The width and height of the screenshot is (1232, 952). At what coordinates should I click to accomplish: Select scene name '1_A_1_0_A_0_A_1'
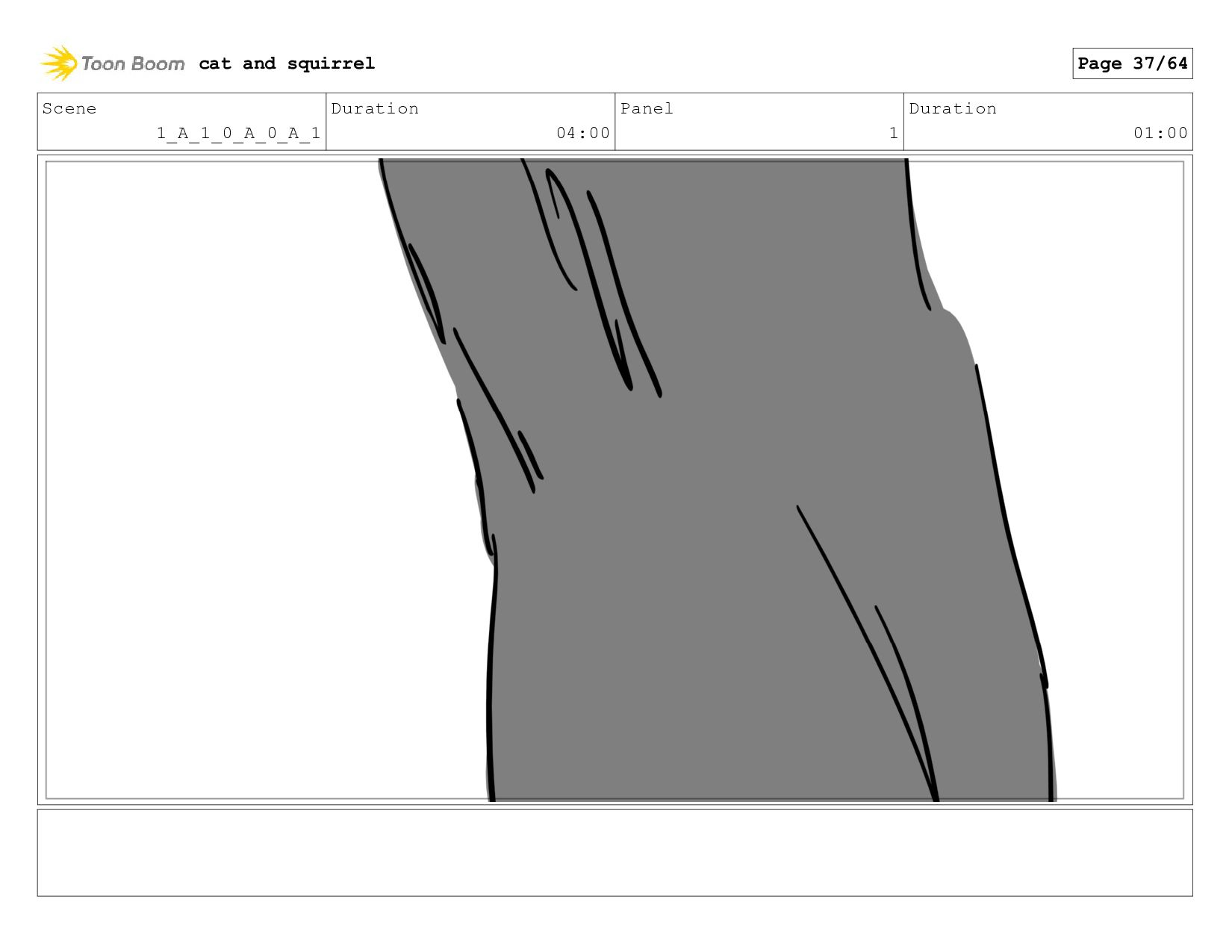[x=238, y=133]
